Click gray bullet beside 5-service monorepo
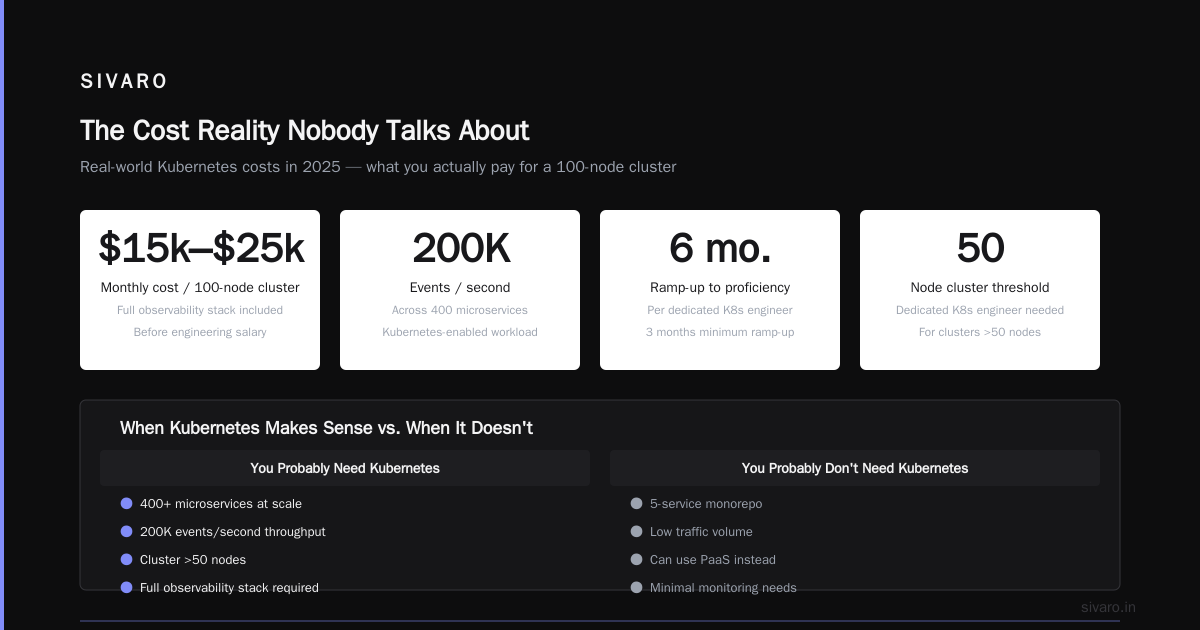 click(636, 504)
